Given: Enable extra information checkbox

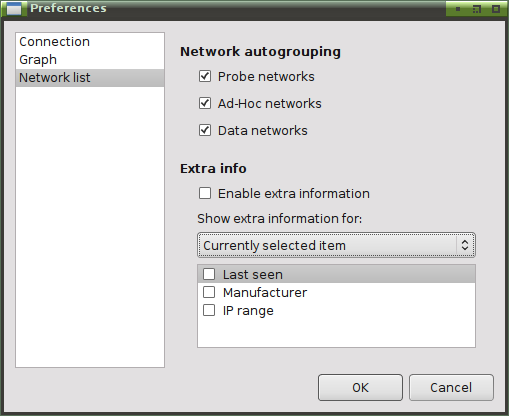Looking at the screenshot, I should click(205, 193).
